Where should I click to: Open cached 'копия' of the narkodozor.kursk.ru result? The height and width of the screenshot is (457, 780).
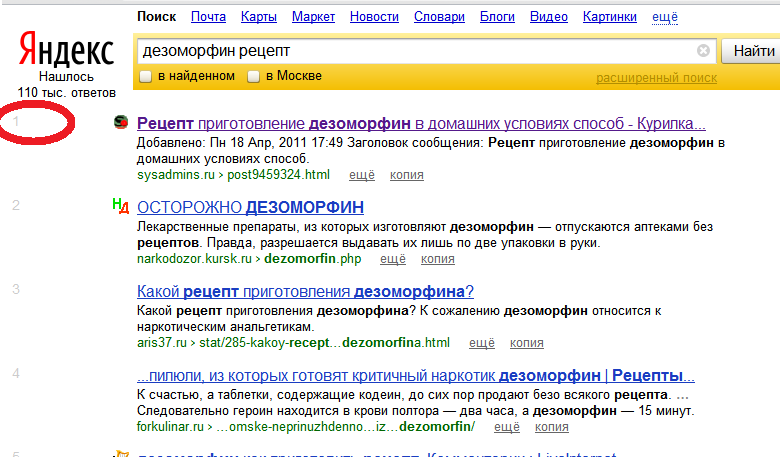click(x=437, y=259)
